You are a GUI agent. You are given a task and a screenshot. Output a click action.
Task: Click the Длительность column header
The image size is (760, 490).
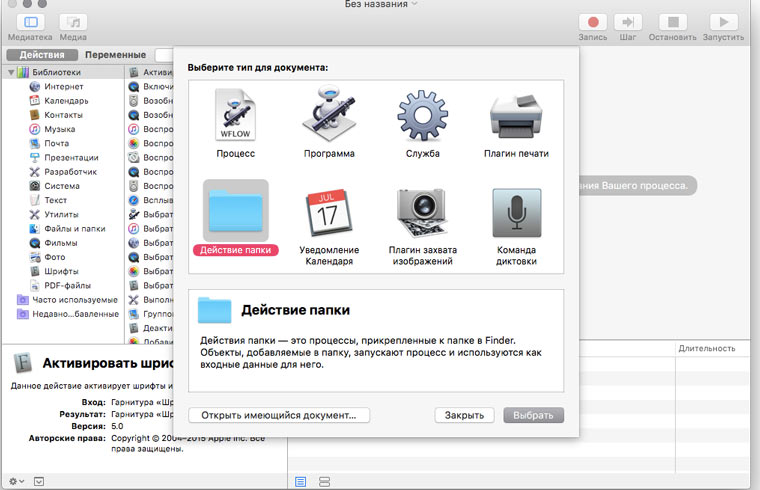707,348
